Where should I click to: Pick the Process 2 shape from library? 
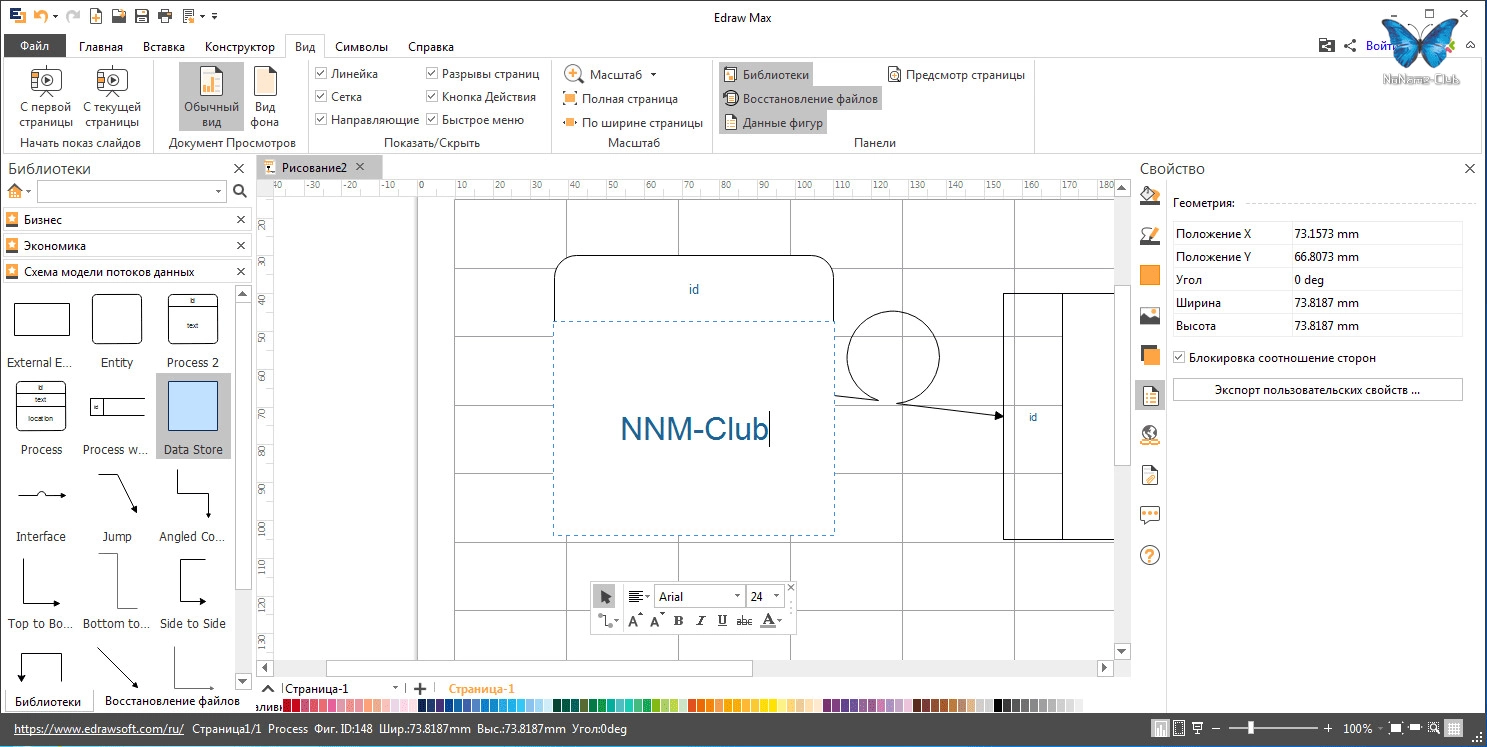(193, 331)
